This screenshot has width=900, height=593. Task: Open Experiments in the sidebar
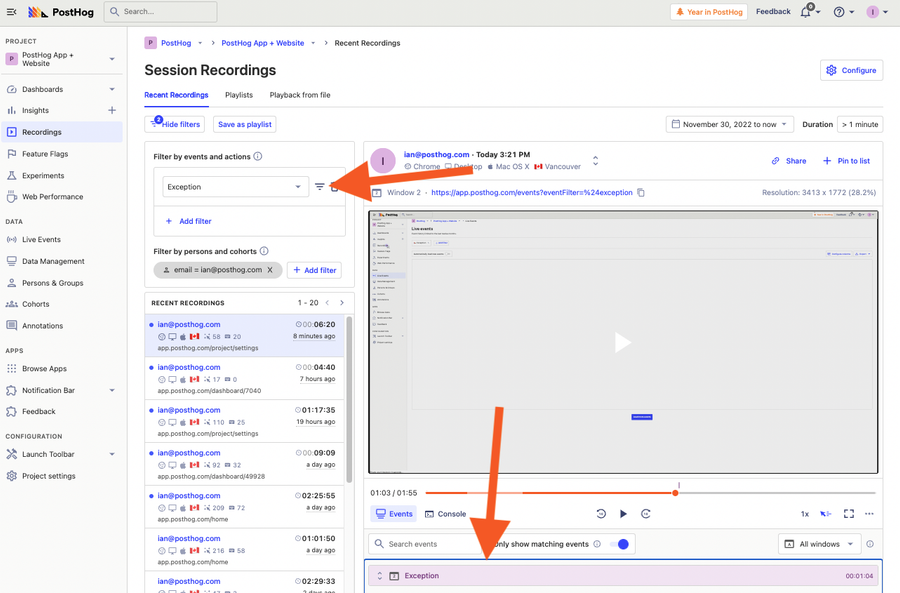point(62,176)
